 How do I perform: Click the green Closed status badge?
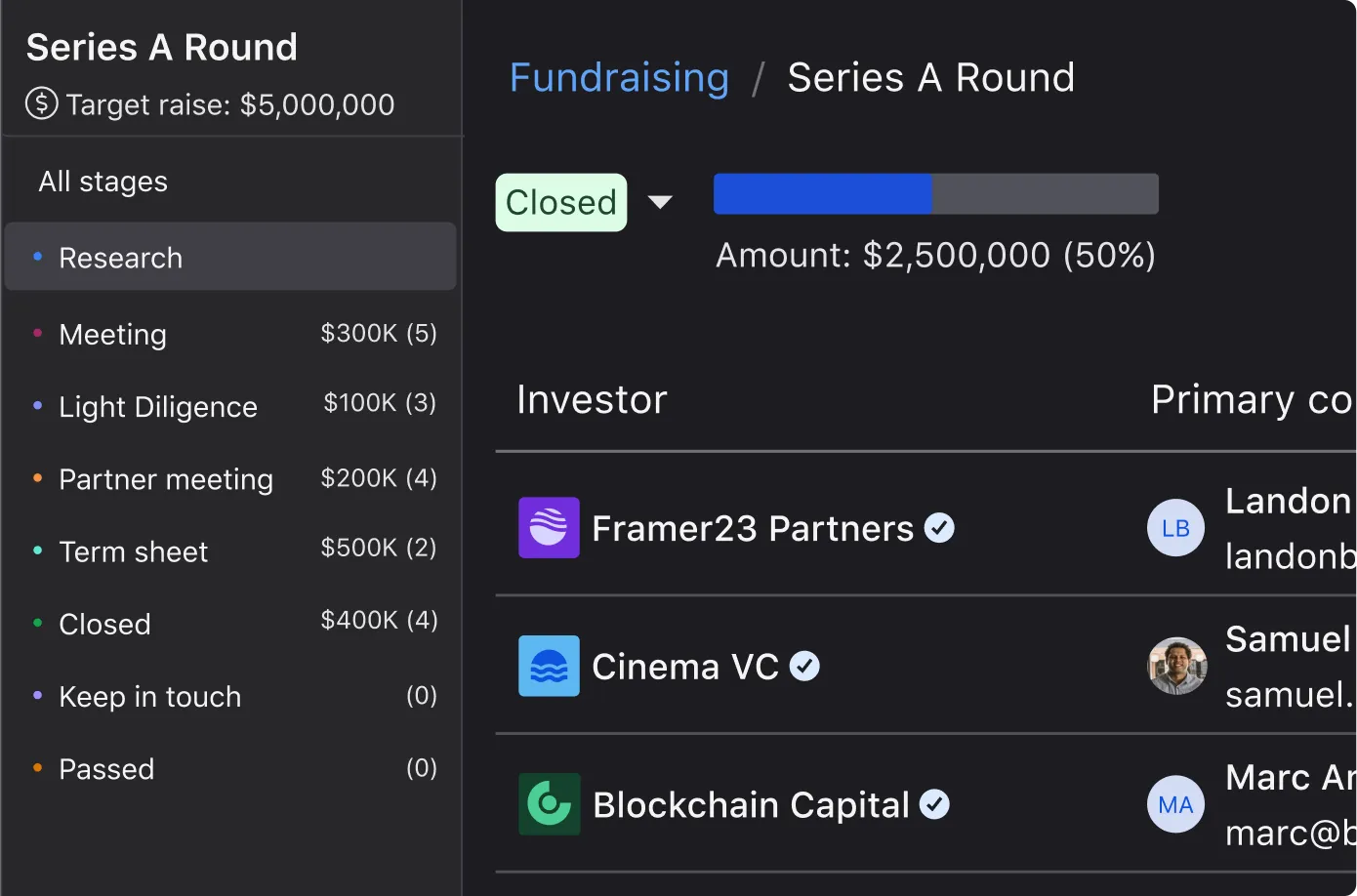561,202
